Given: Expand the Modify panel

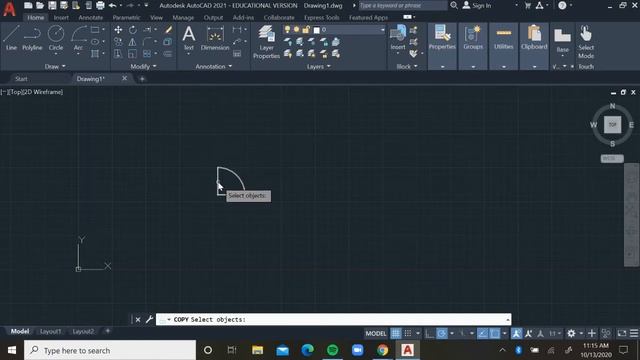Looking at the screenshot, I should [143, 66].
